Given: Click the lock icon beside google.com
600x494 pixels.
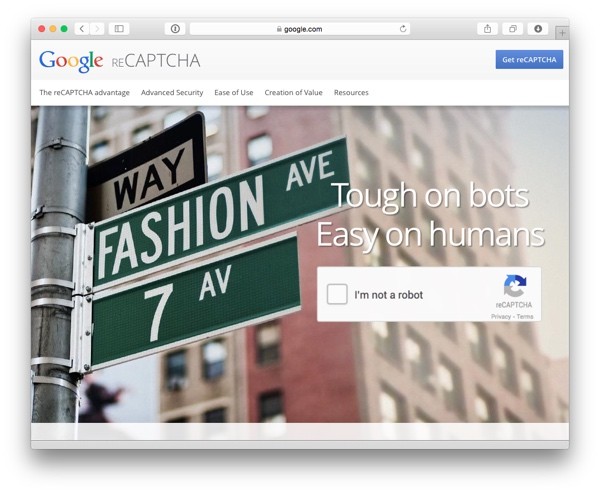Looking at the screenshot, I should [x=279, y=29].
